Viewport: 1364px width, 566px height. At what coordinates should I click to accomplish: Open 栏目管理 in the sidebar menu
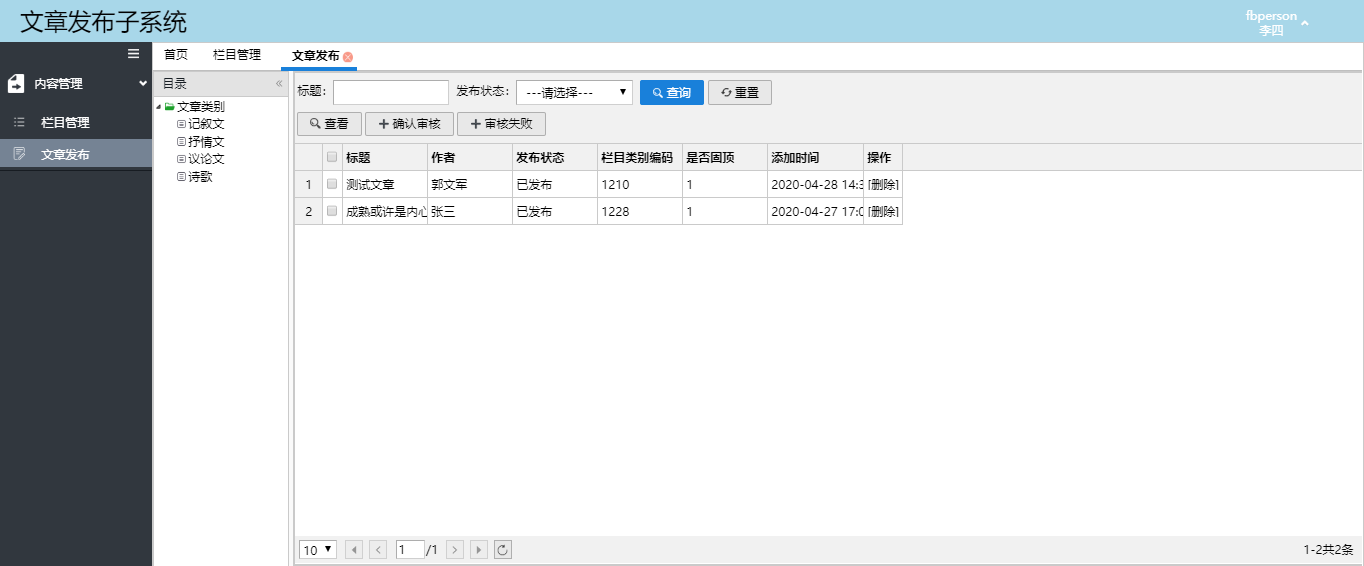pyautogui.click(x=76, y=123)
